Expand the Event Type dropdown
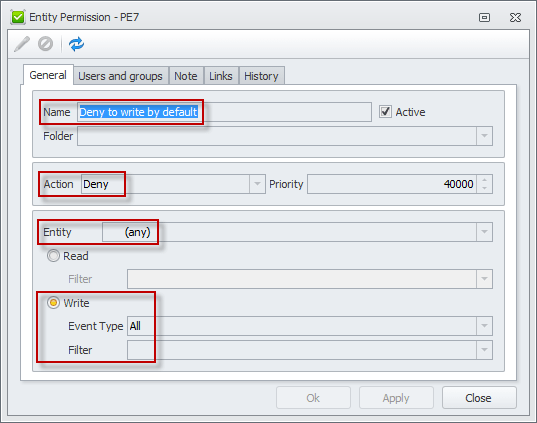Screen dimensions: 537x423 tap(484, 326)
